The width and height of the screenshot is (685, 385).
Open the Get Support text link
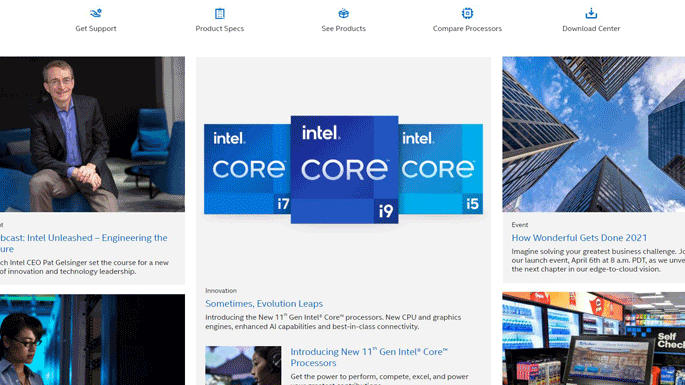[96, 28]
